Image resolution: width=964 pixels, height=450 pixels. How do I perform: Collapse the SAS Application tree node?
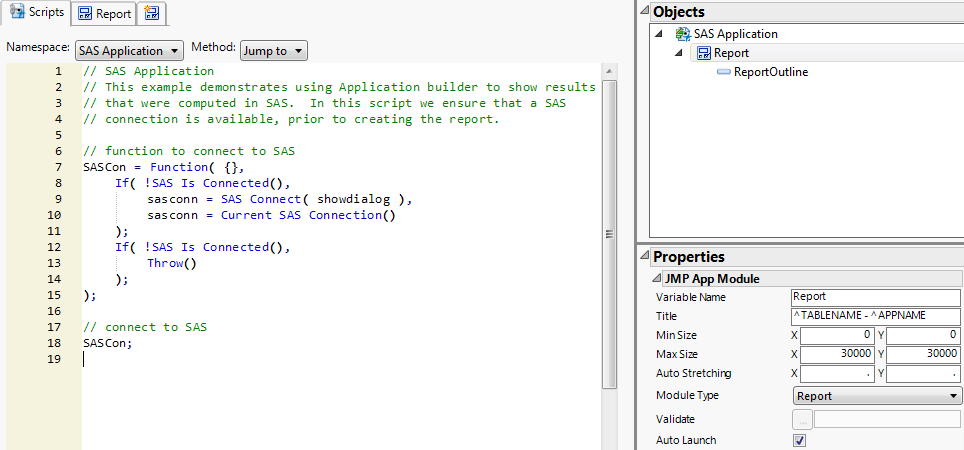click(x=659, y=34)
